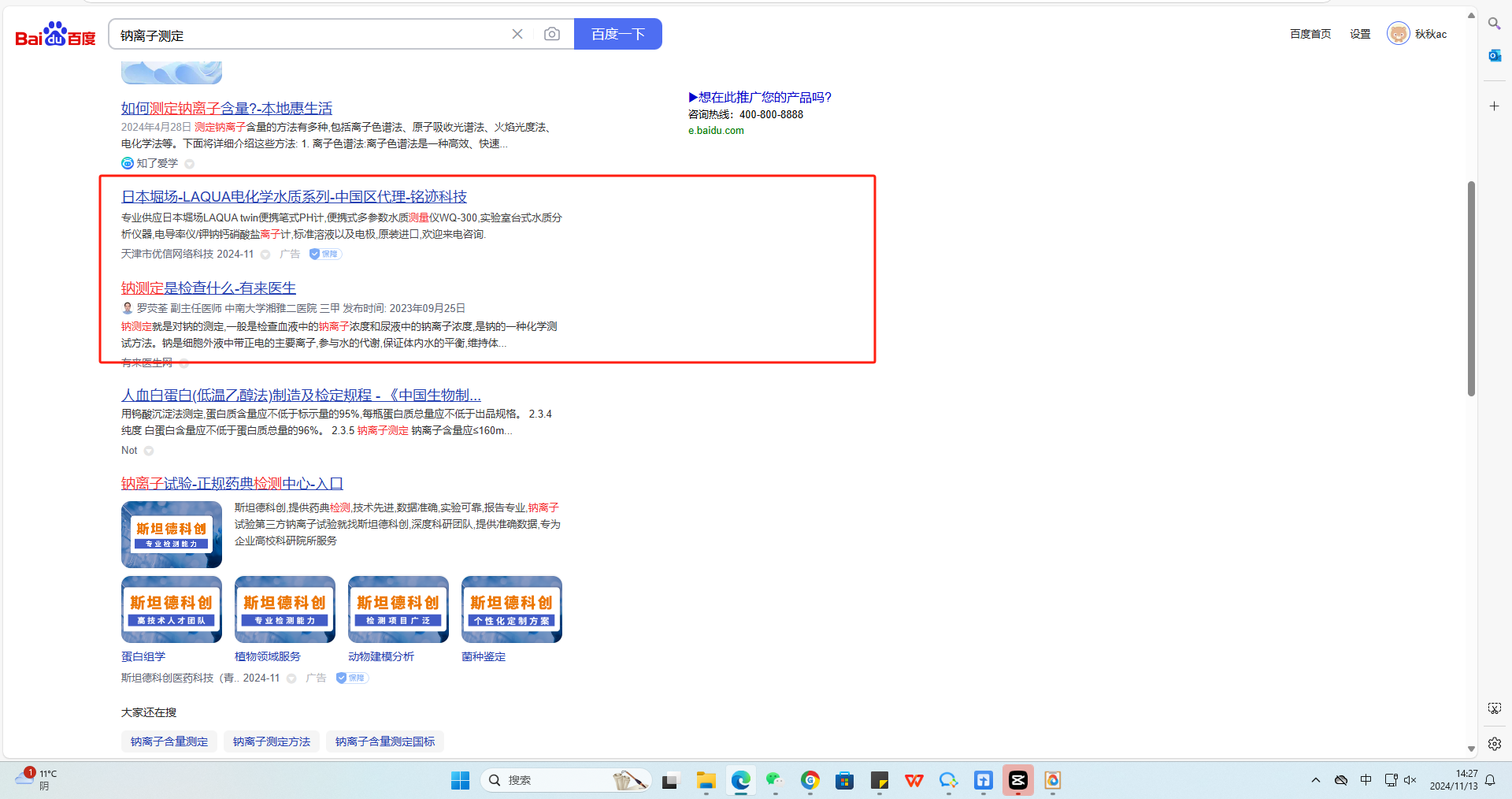Image resolution: width=1512 pixels, height=799 pixels.
Task: Click the plus icon in sidebar
Action: 1494,106
